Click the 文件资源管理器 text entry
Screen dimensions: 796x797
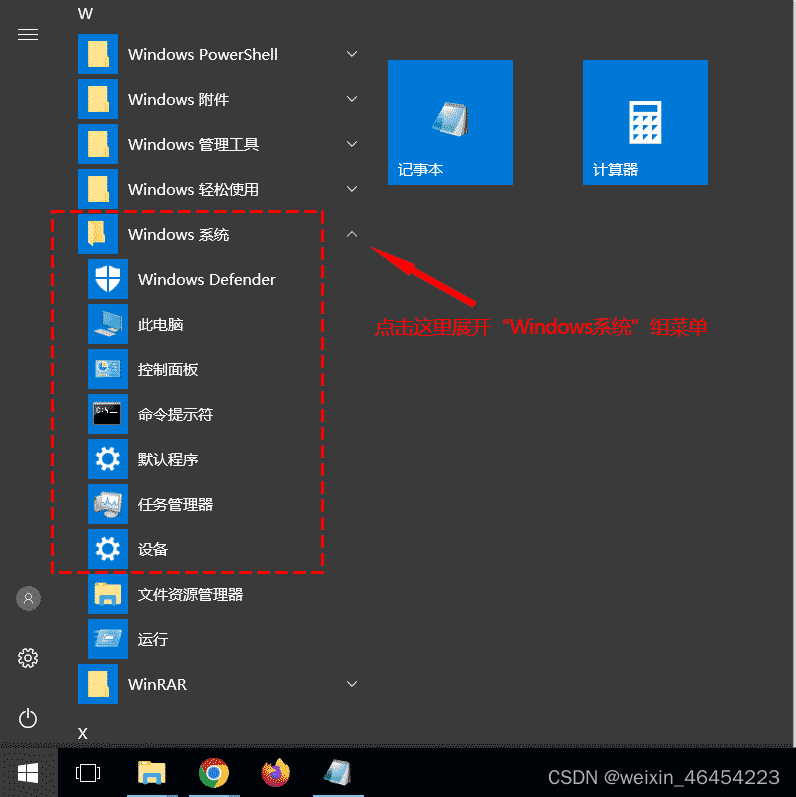coord(191,594)
